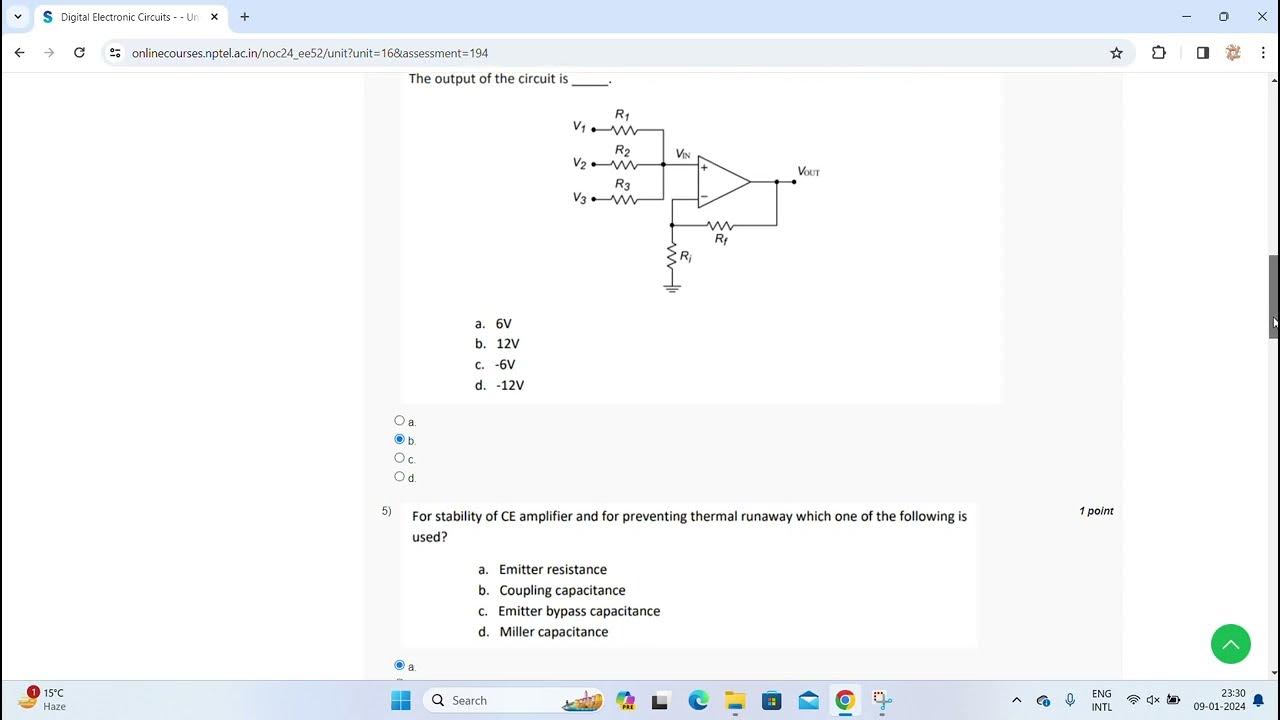The width and height of the screenshot is (1280, 720).
Task: Click the 'Emitter resistance' option text
Action: 553,570
